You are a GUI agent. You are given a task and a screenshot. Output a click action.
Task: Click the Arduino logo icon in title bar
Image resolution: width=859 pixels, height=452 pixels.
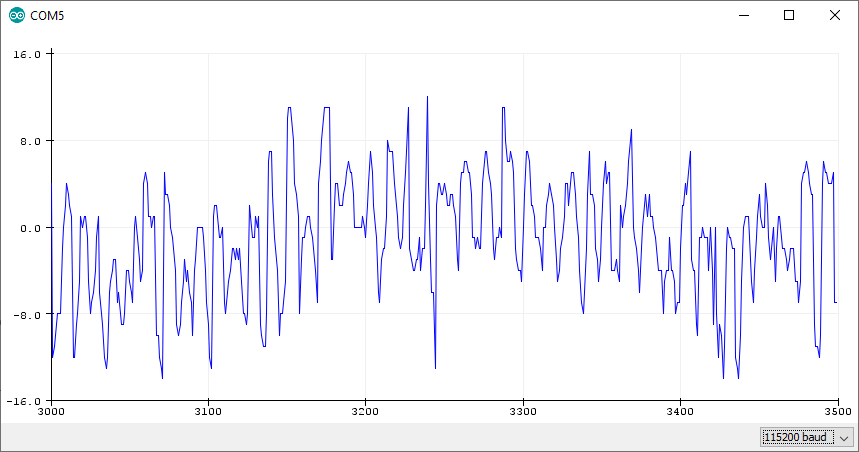[x=17, y=15]
